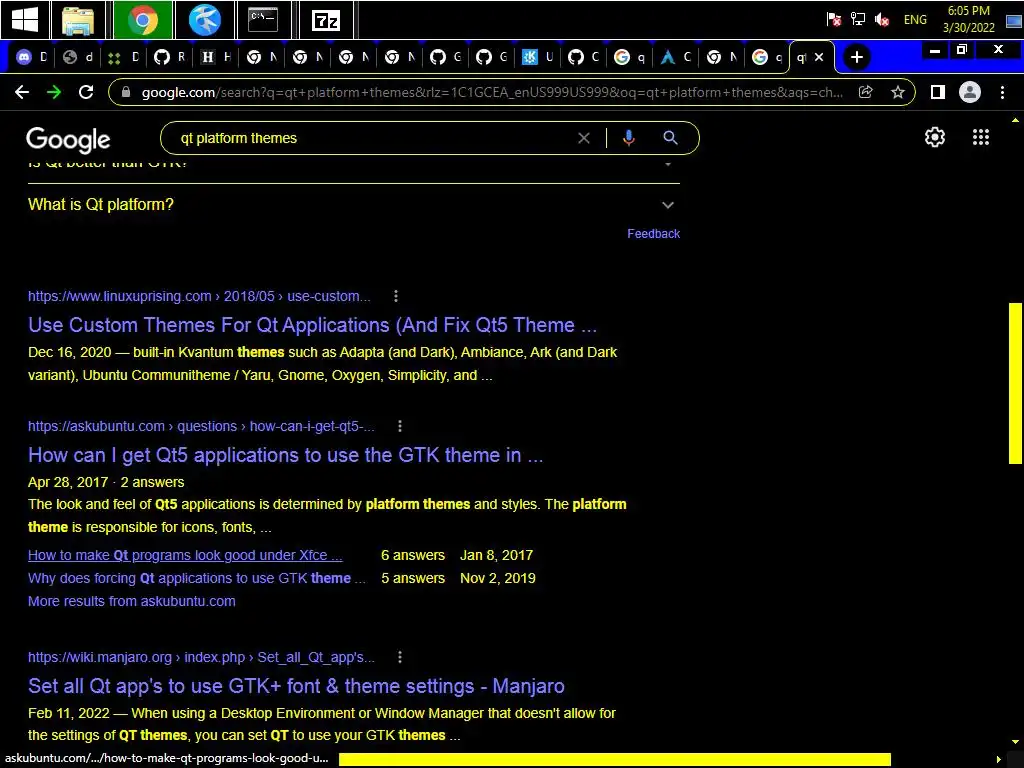The width and height of the screenshot is (1024, 768).
Task: Open Google quick settings gear
Action: (x=935, y=137)
